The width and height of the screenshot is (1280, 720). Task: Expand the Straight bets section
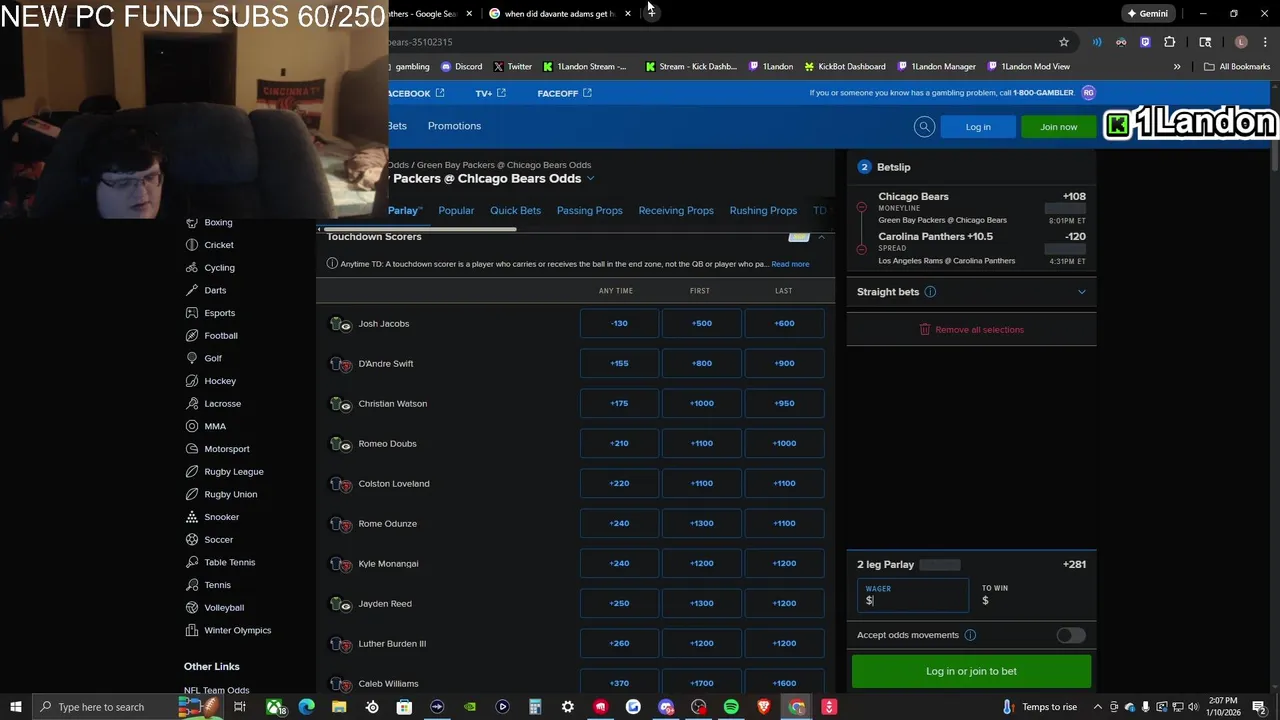click(x=1081, y=292)
